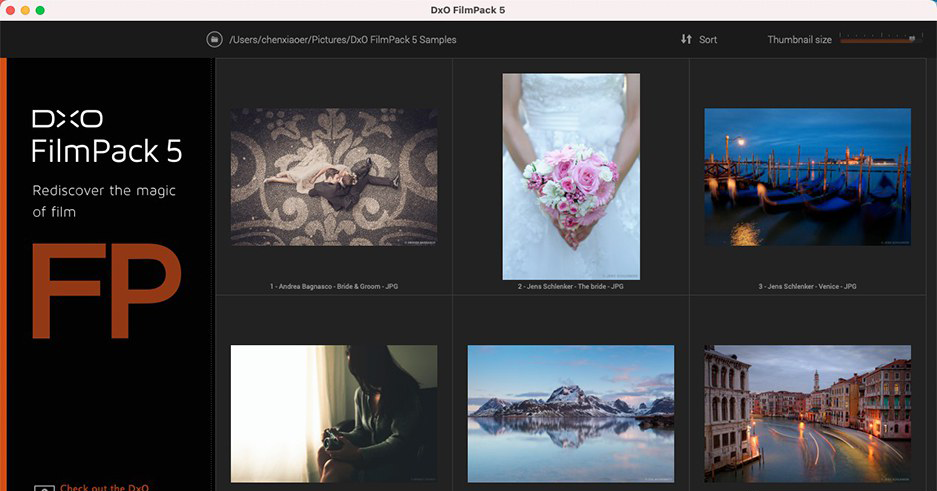
Task: Adjust the Thumbnail size slider
Action: tap(878, 39)
